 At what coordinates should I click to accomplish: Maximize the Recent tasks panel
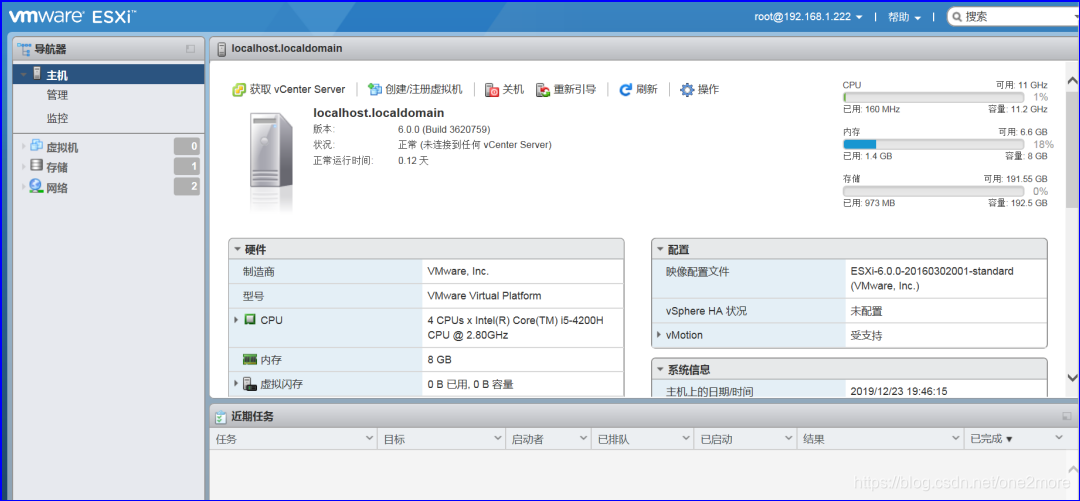tap(1067, 416)
